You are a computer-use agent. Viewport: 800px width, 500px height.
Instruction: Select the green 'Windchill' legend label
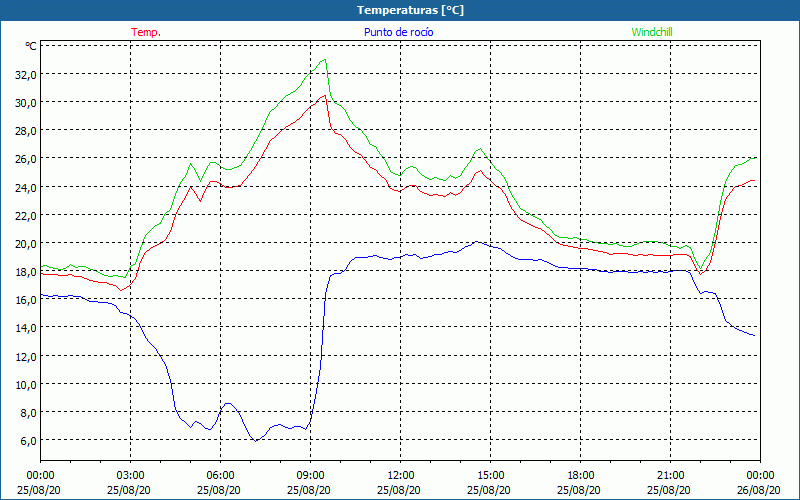(x=652, y=32)
